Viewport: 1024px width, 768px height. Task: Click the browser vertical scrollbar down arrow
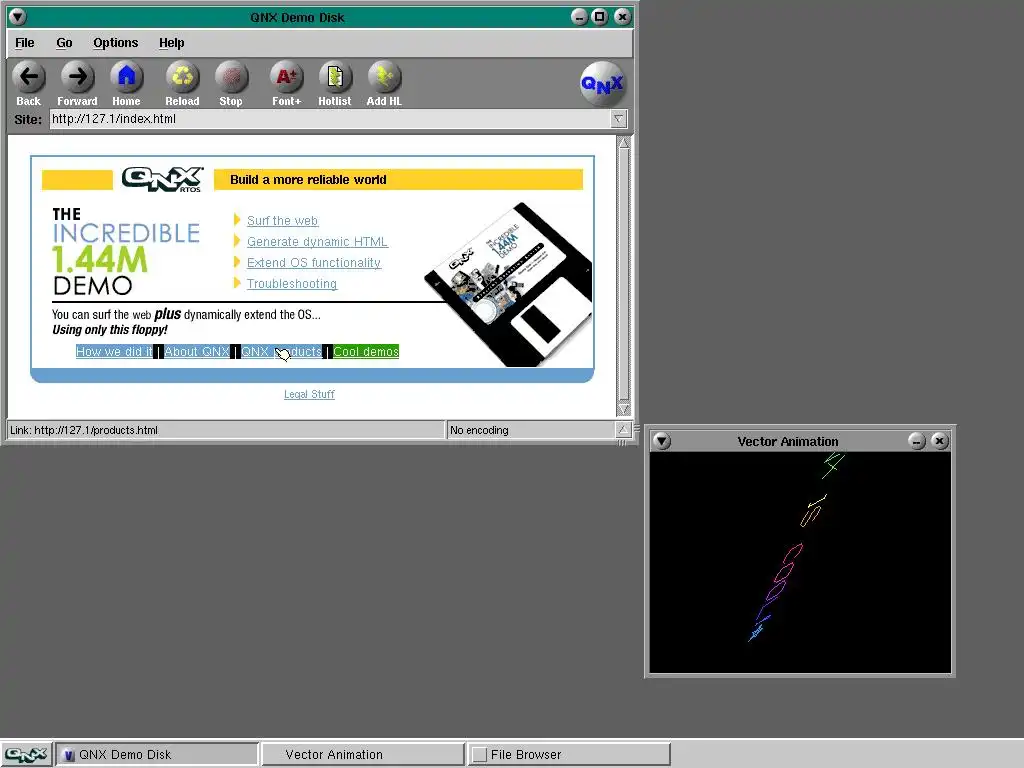click(x=624, y=409)
